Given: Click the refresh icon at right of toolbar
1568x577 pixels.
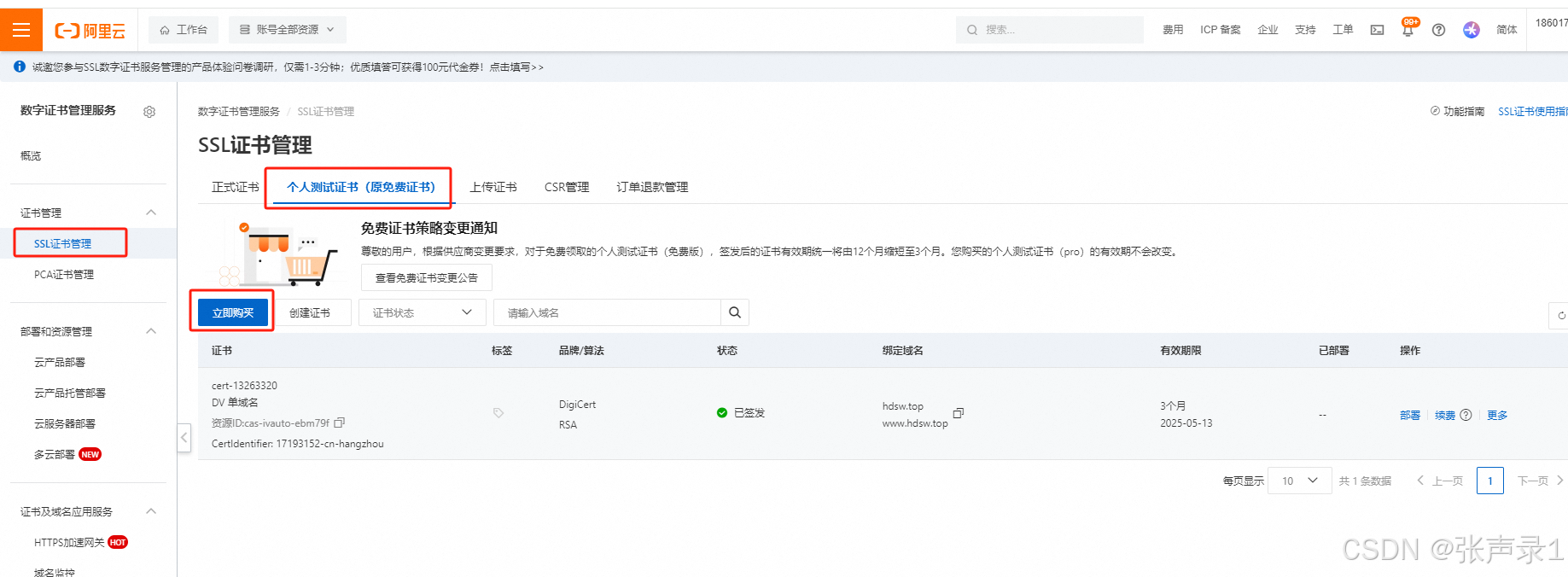Looking at the screenshot, I should point(1560,315).
